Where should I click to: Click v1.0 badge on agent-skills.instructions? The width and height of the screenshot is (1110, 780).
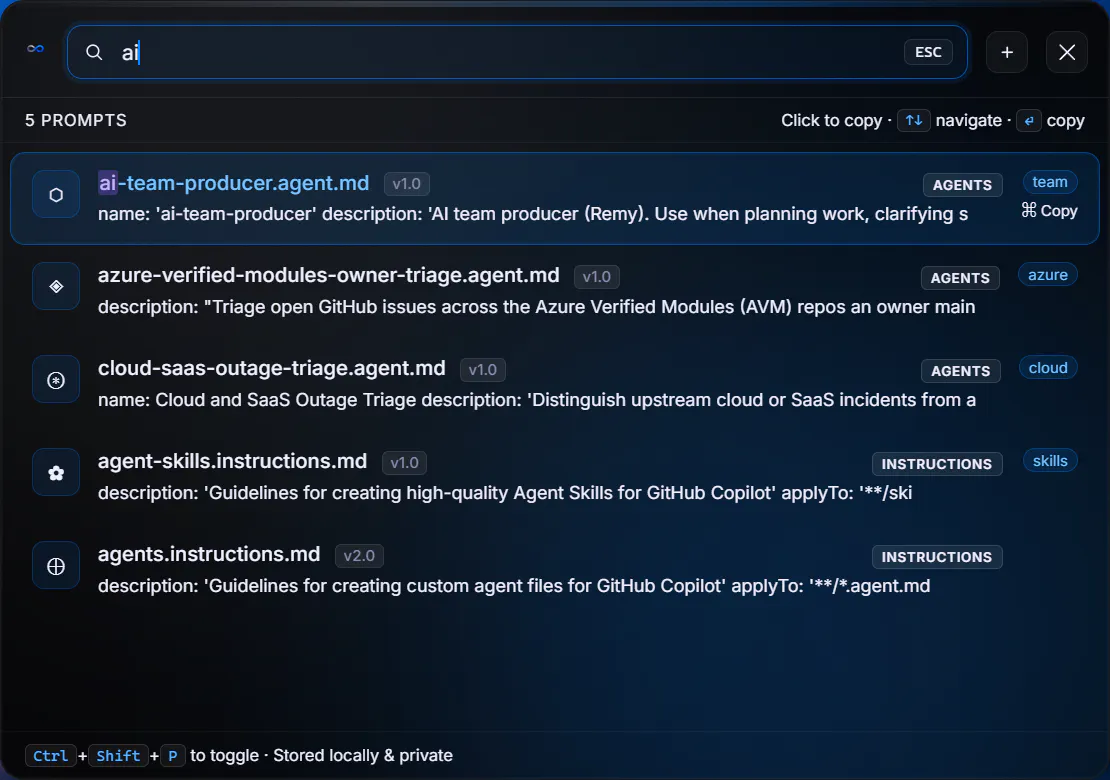pyautogui.click(x=404, y=463)
